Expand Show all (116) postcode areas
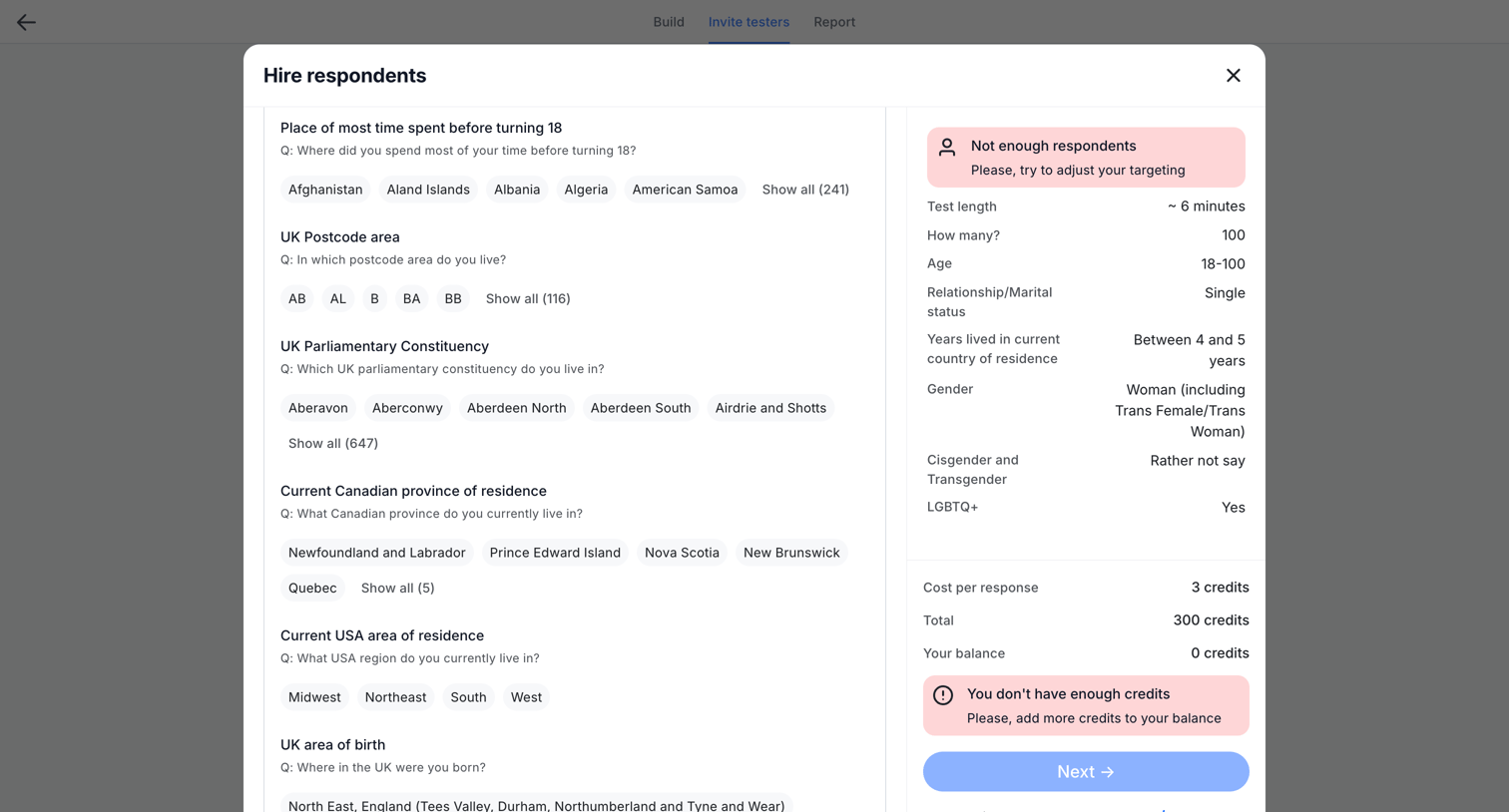 point(528,298)
